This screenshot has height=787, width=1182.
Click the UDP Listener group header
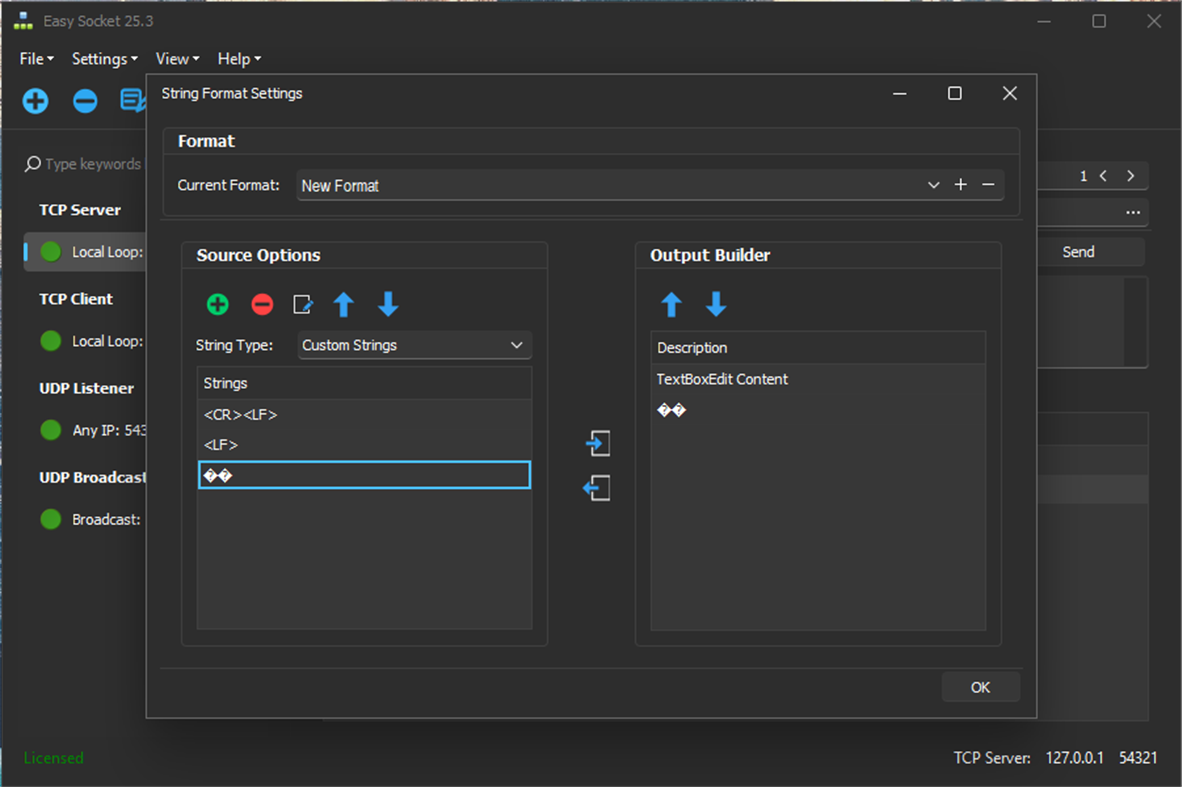tap(87, 388)
